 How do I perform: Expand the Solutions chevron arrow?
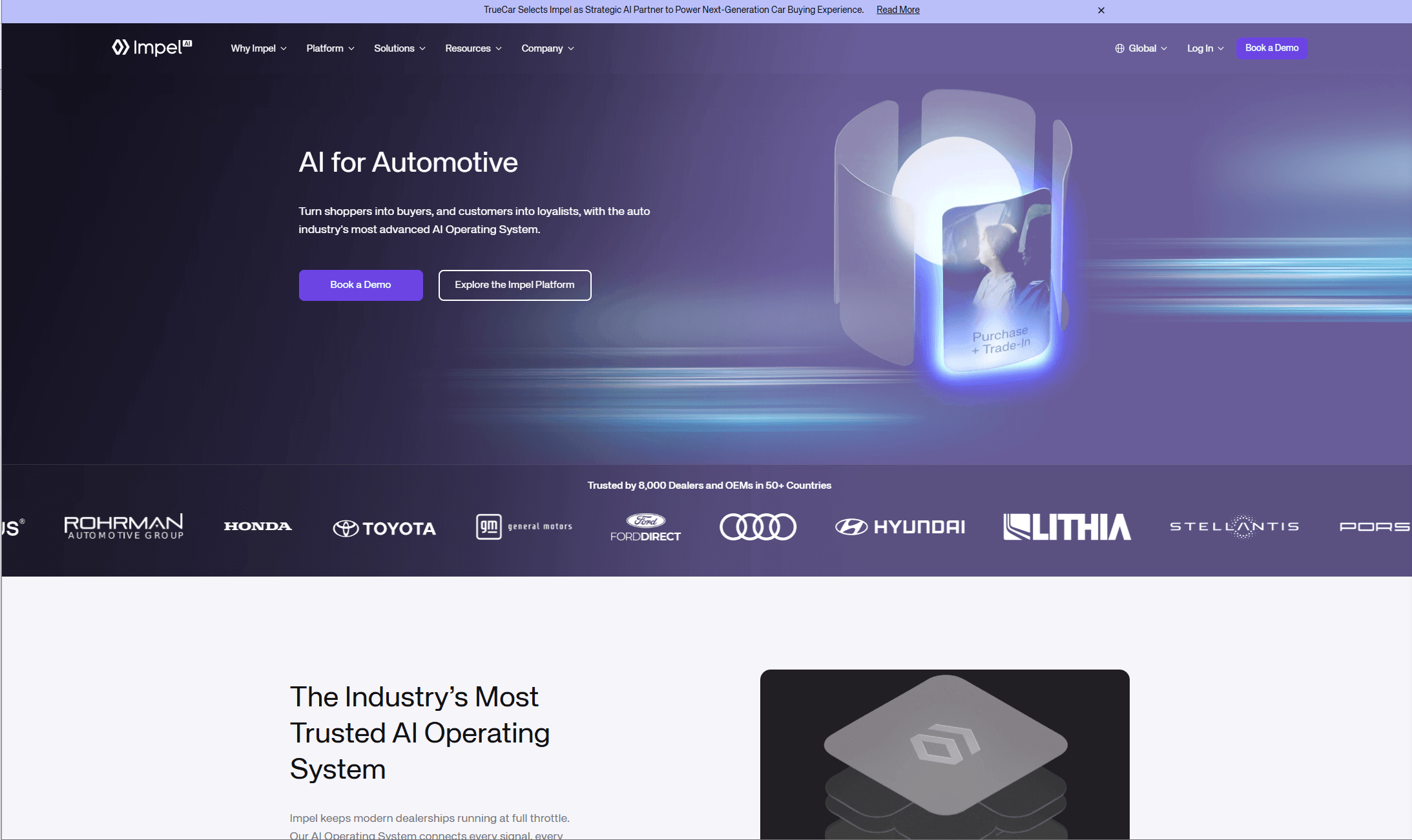click(x=422, y=48)
